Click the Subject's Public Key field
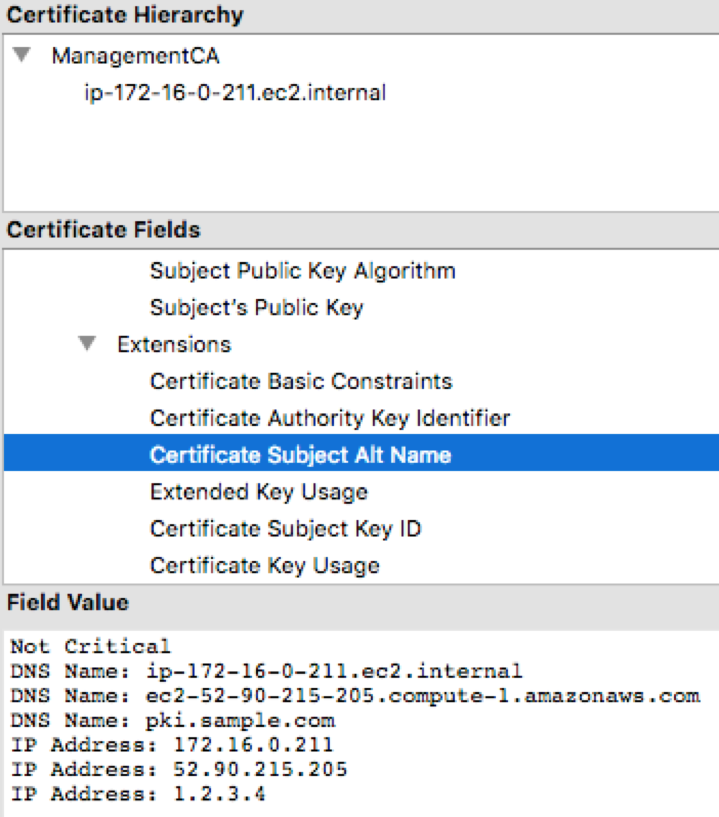 click(x=256, y=307)
